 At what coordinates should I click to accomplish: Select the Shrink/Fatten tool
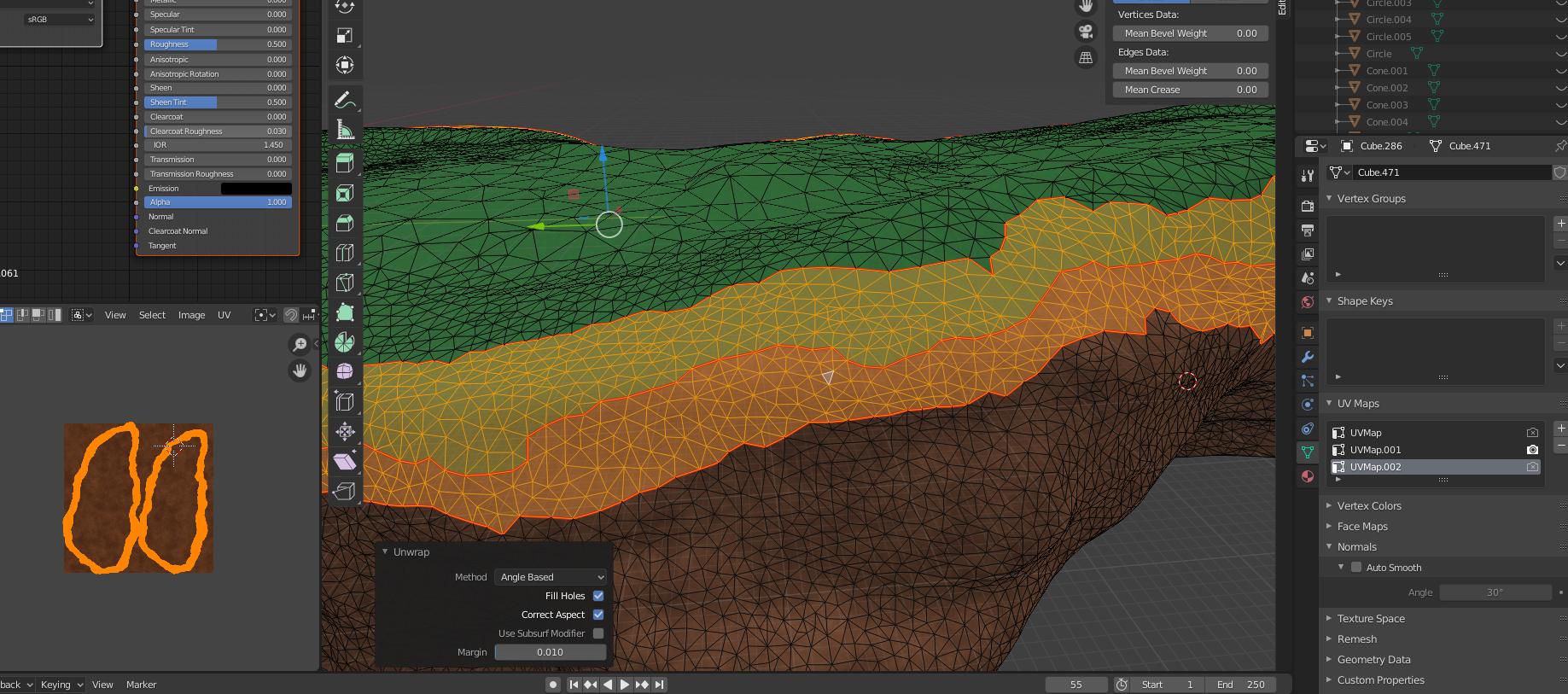coord(345,431)
